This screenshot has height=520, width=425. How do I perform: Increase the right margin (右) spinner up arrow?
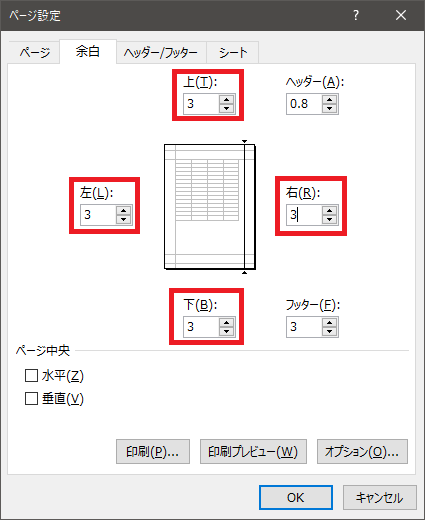click(330, 211)
